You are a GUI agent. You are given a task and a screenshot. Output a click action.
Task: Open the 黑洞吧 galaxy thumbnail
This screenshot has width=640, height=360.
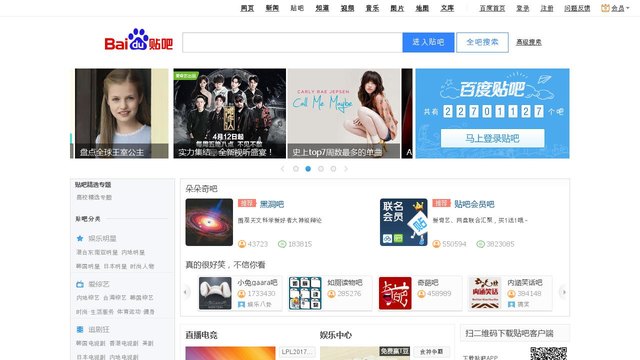209,222
